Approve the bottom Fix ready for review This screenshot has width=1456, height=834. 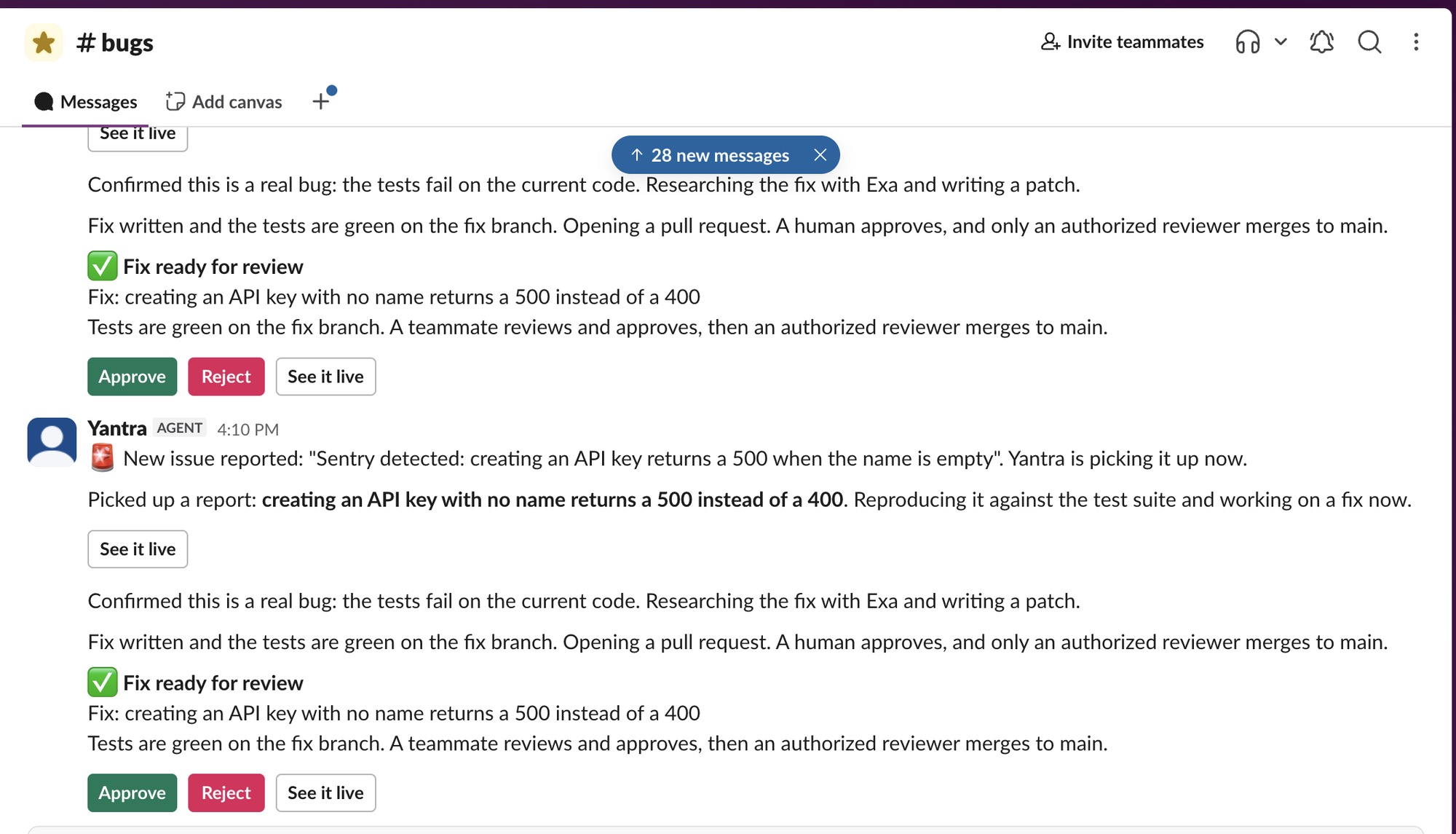coord(132,792)
